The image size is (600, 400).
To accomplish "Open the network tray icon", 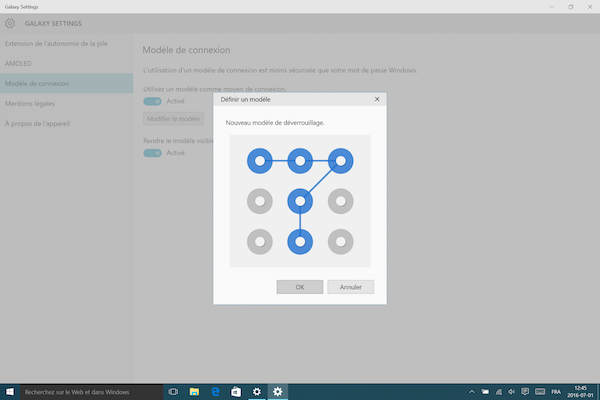I will (499, 392).
